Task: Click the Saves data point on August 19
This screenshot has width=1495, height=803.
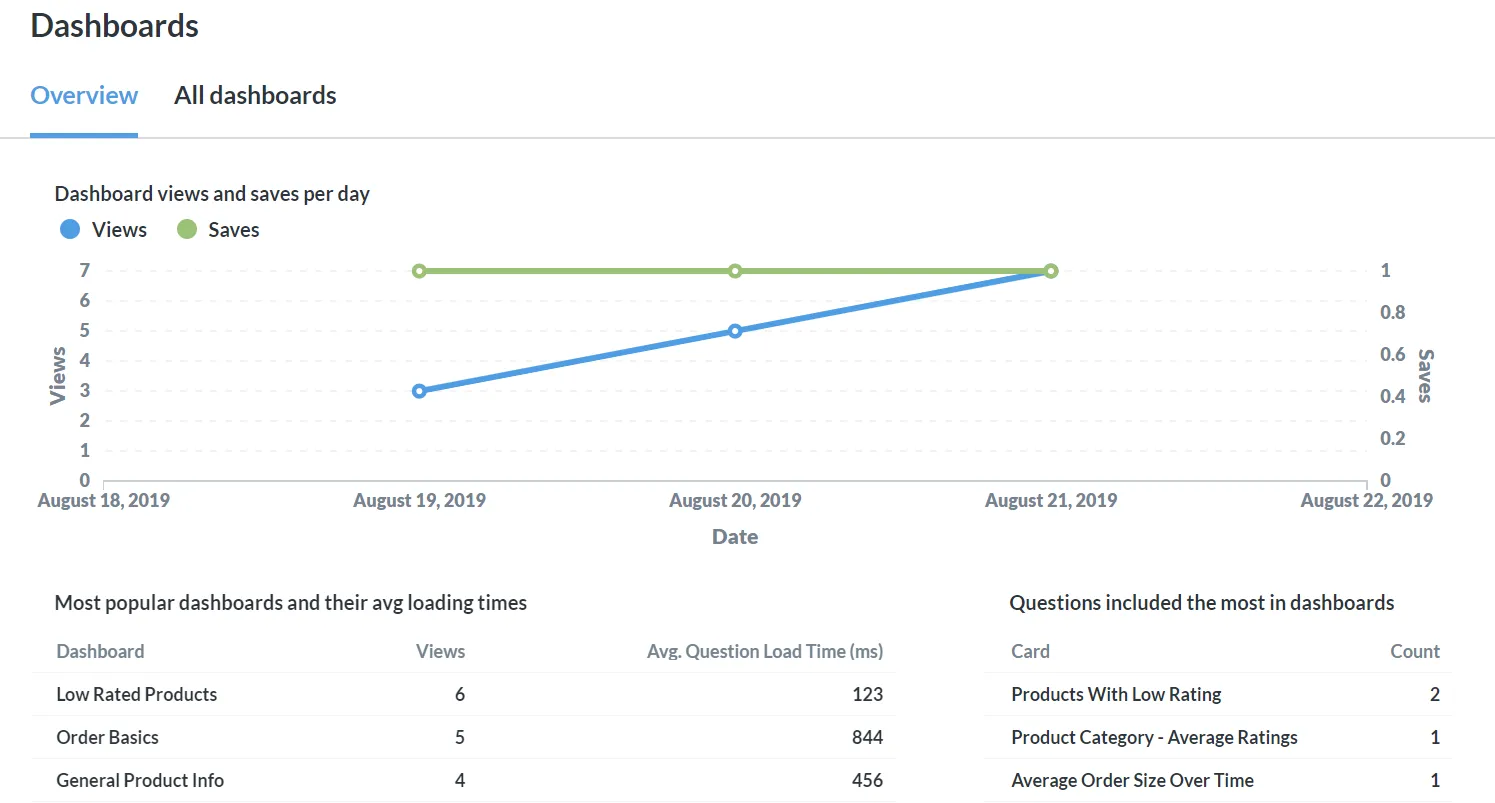Action: 419,271
